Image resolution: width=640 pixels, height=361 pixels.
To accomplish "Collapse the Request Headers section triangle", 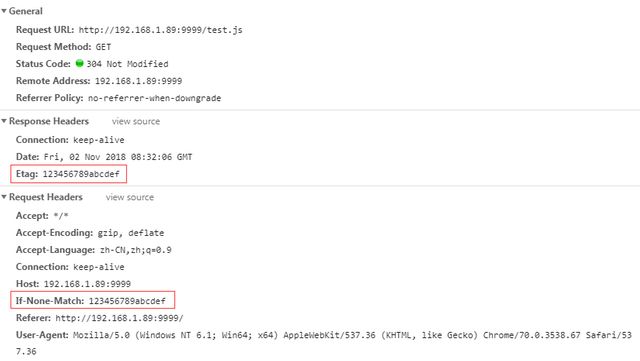I will (x=4, y=197).
